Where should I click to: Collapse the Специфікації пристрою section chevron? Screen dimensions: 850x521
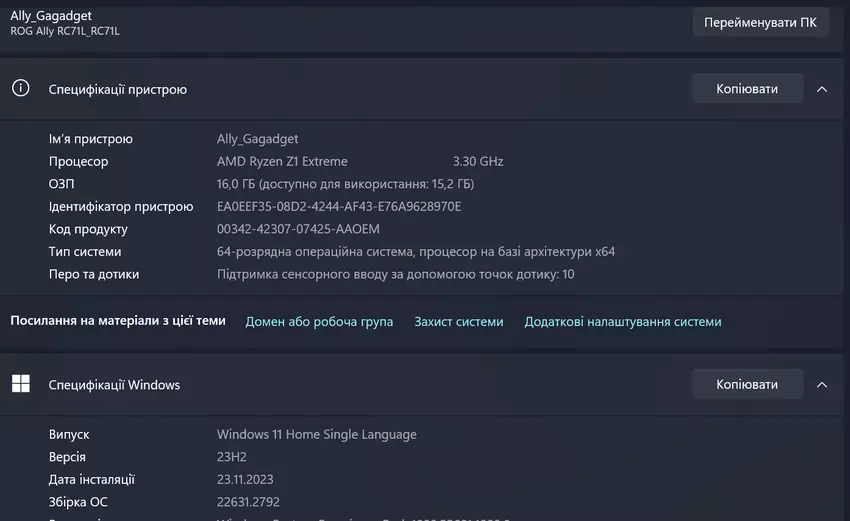click(821, 89)
